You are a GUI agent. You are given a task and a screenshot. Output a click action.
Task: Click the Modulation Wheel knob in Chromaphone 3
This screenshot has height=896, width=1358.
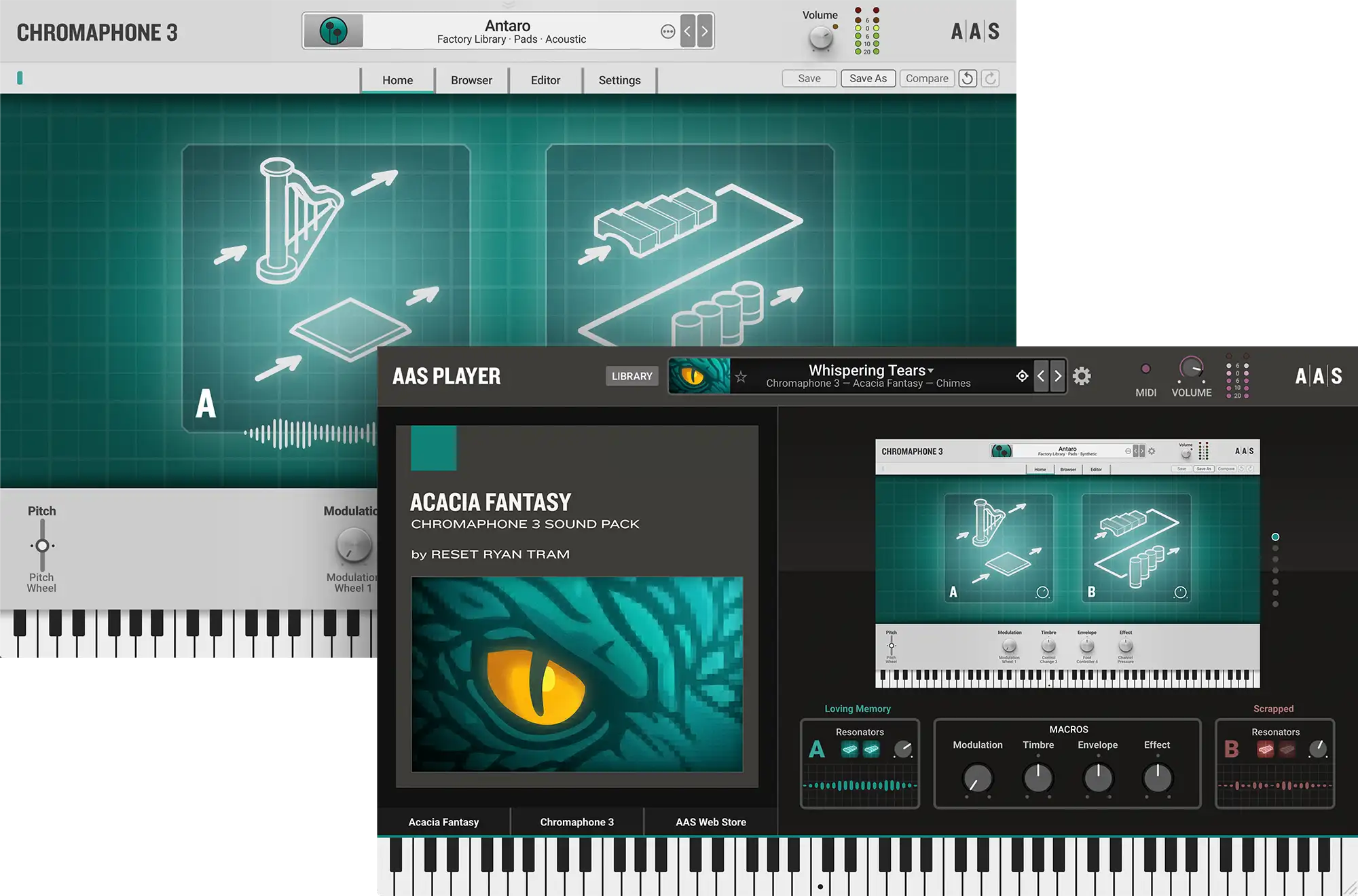354,545
